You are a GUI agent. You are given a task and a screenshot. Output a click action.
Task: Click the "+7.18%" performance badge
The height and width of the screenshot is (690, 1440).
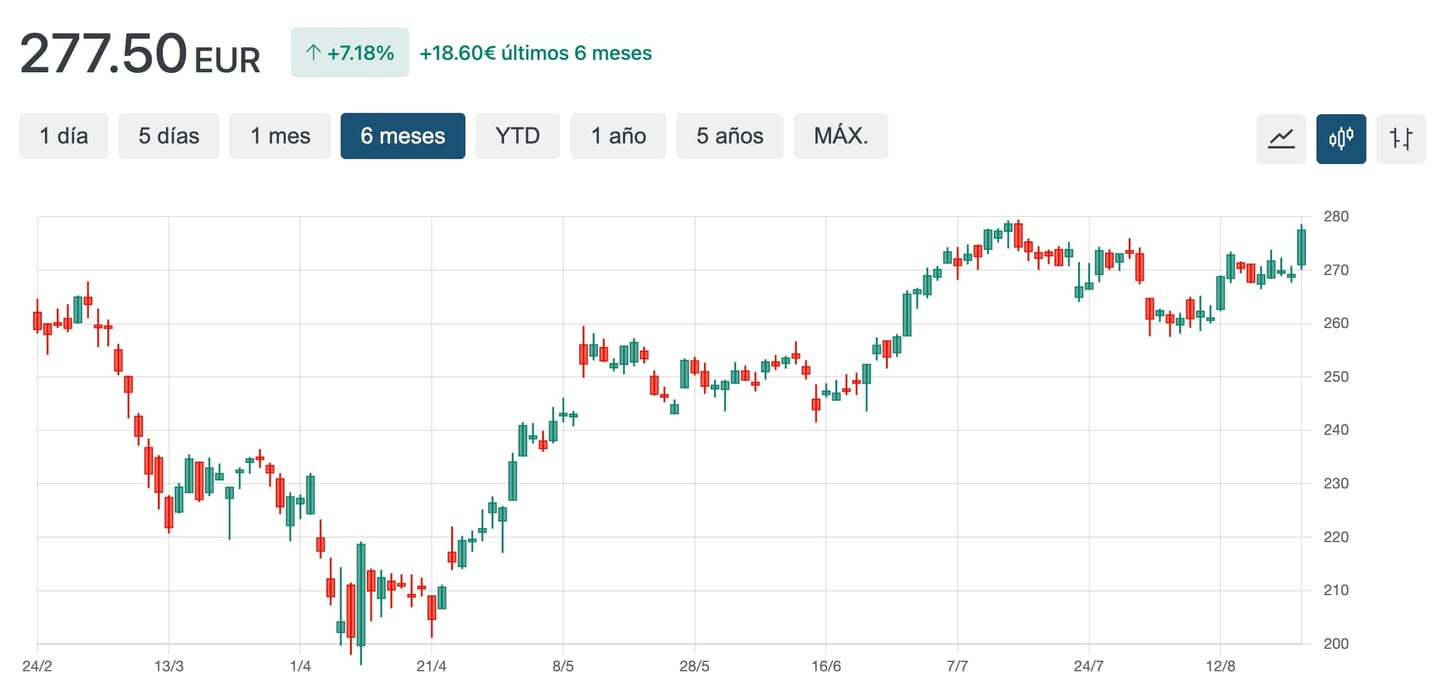pos(349,51)
